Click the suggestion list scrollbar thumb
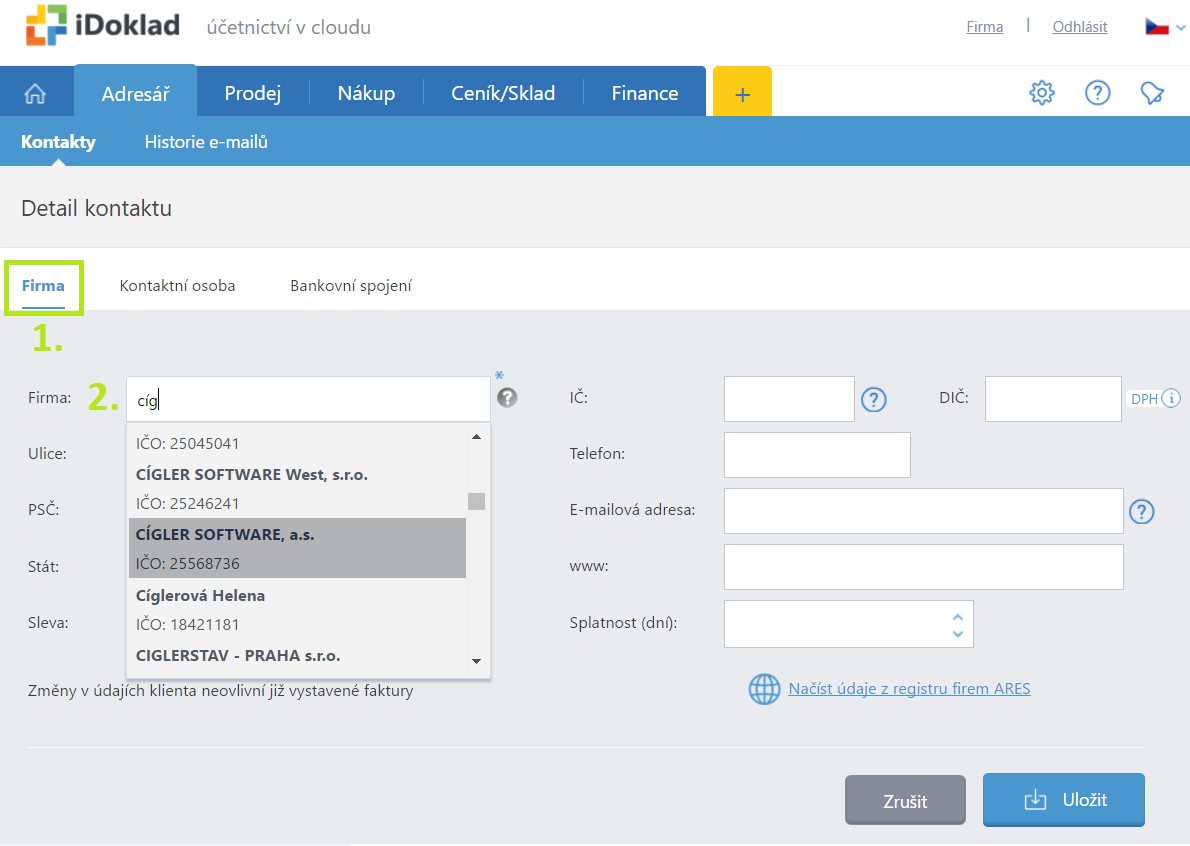Viewport: 1190px width, 846px height. [x=477, y=502]
